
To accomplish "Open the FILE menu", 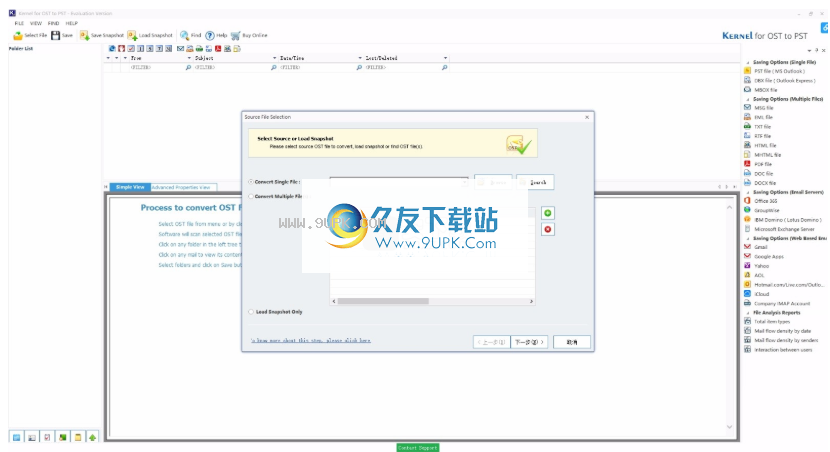I will click(19, 23).
